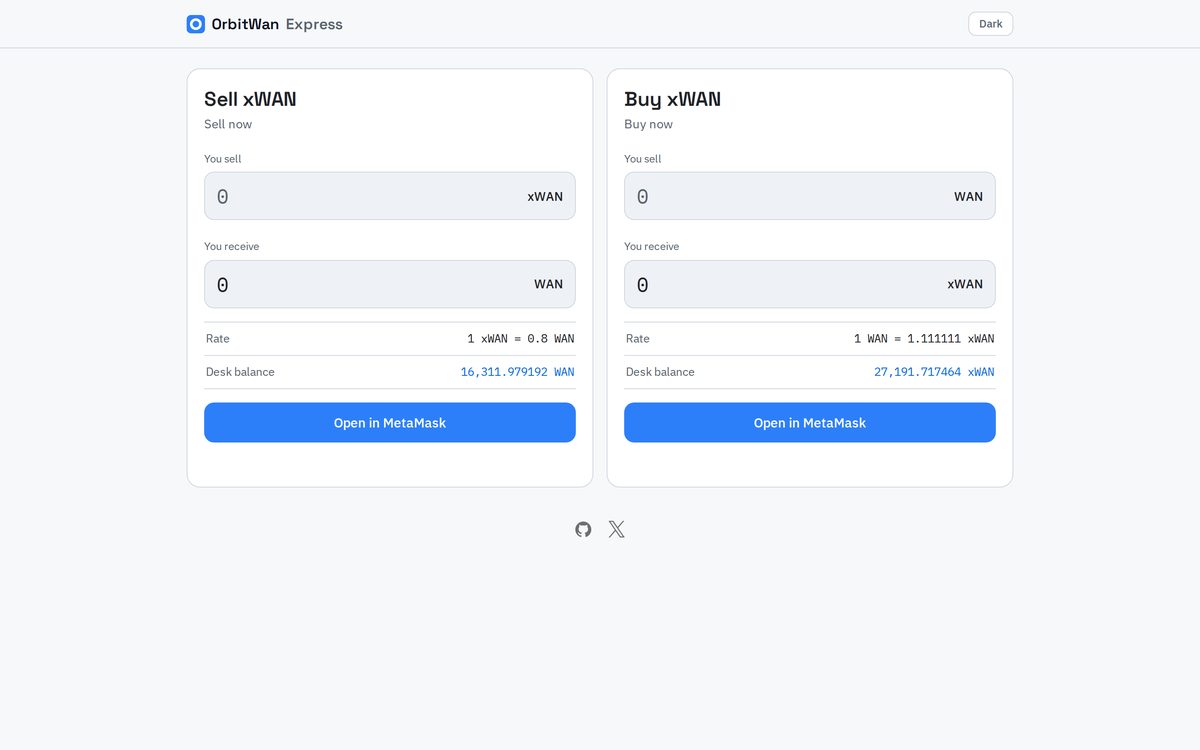1200x750 pixels.
Task: Open the X (Twitter) icon link
Action: [x=617, y=529]
